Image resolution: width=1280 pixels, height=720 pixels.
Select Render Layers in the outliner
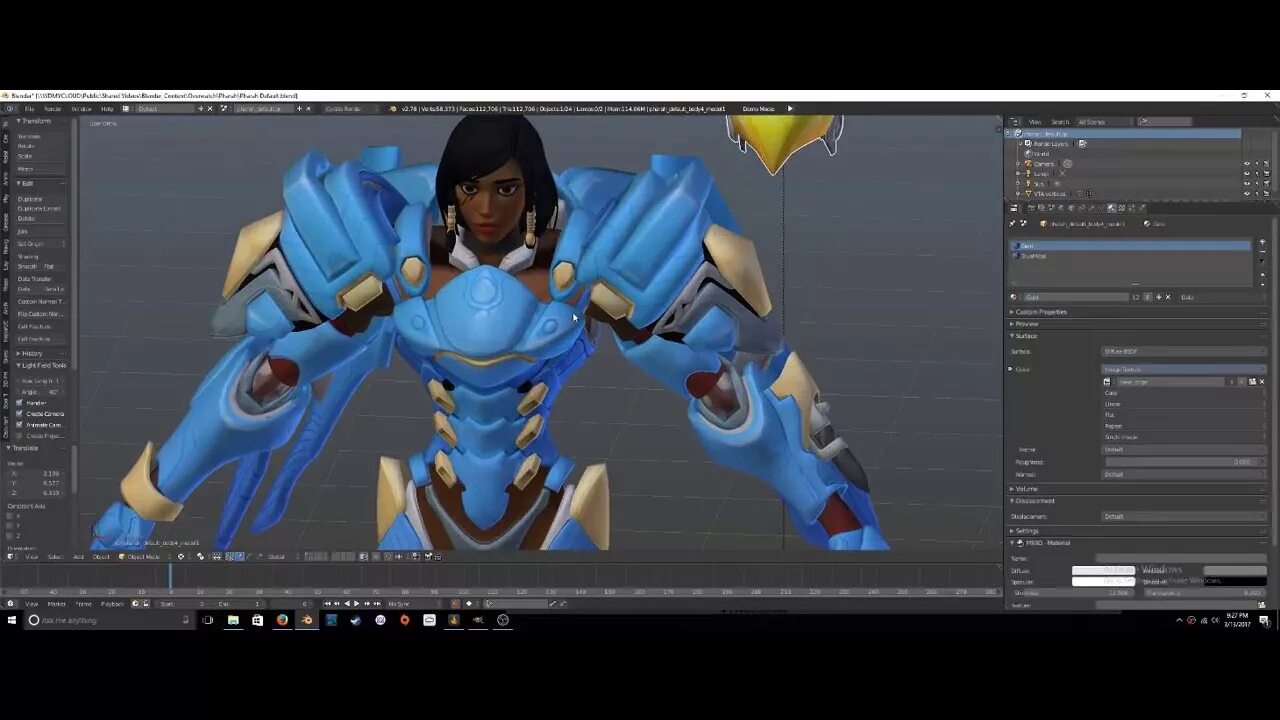click(x=1050, y=144)
